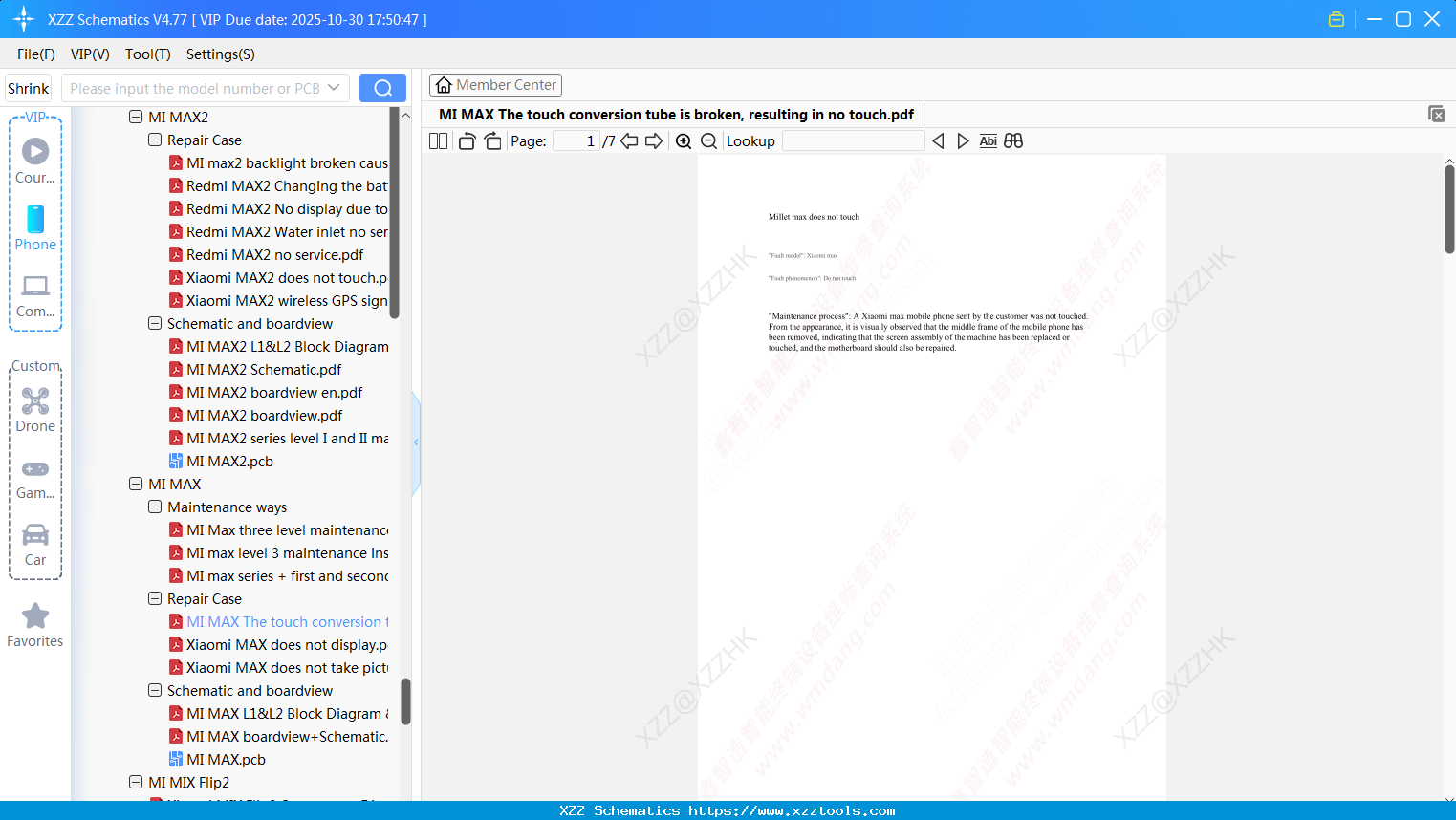This screenshot has height=820, width=1456.
Task: Collapse Repair Case under MI MAX
Action: coord(155,599)
